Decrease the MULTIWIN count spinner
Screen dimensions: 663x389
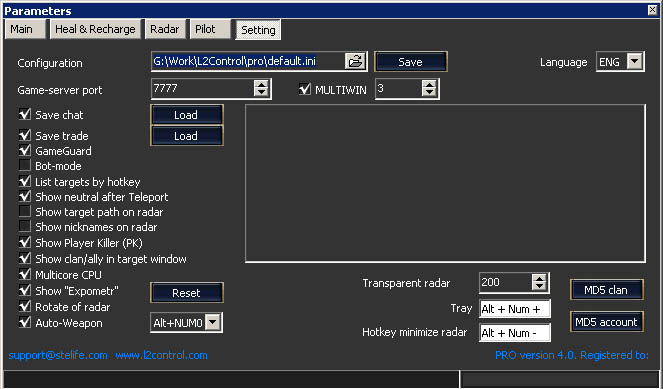(429, 93)
